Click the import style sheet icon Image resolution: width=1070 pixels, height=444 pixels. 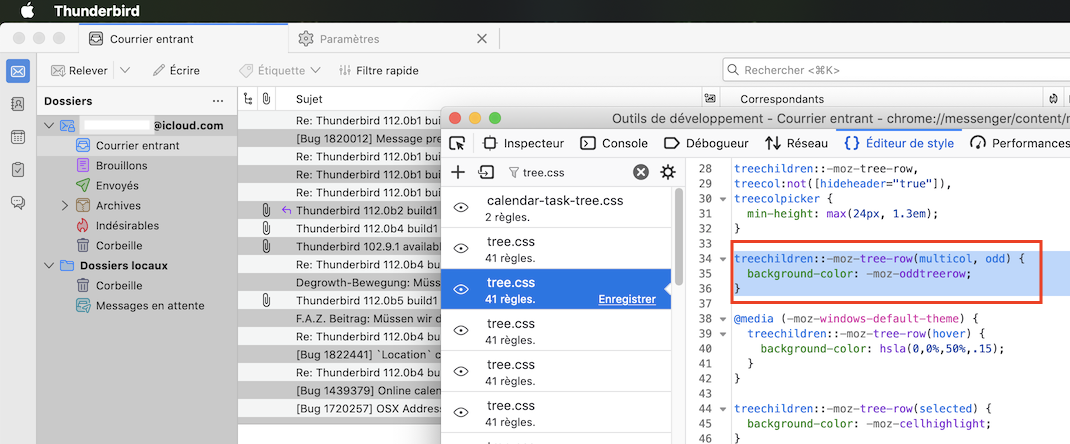486,173
